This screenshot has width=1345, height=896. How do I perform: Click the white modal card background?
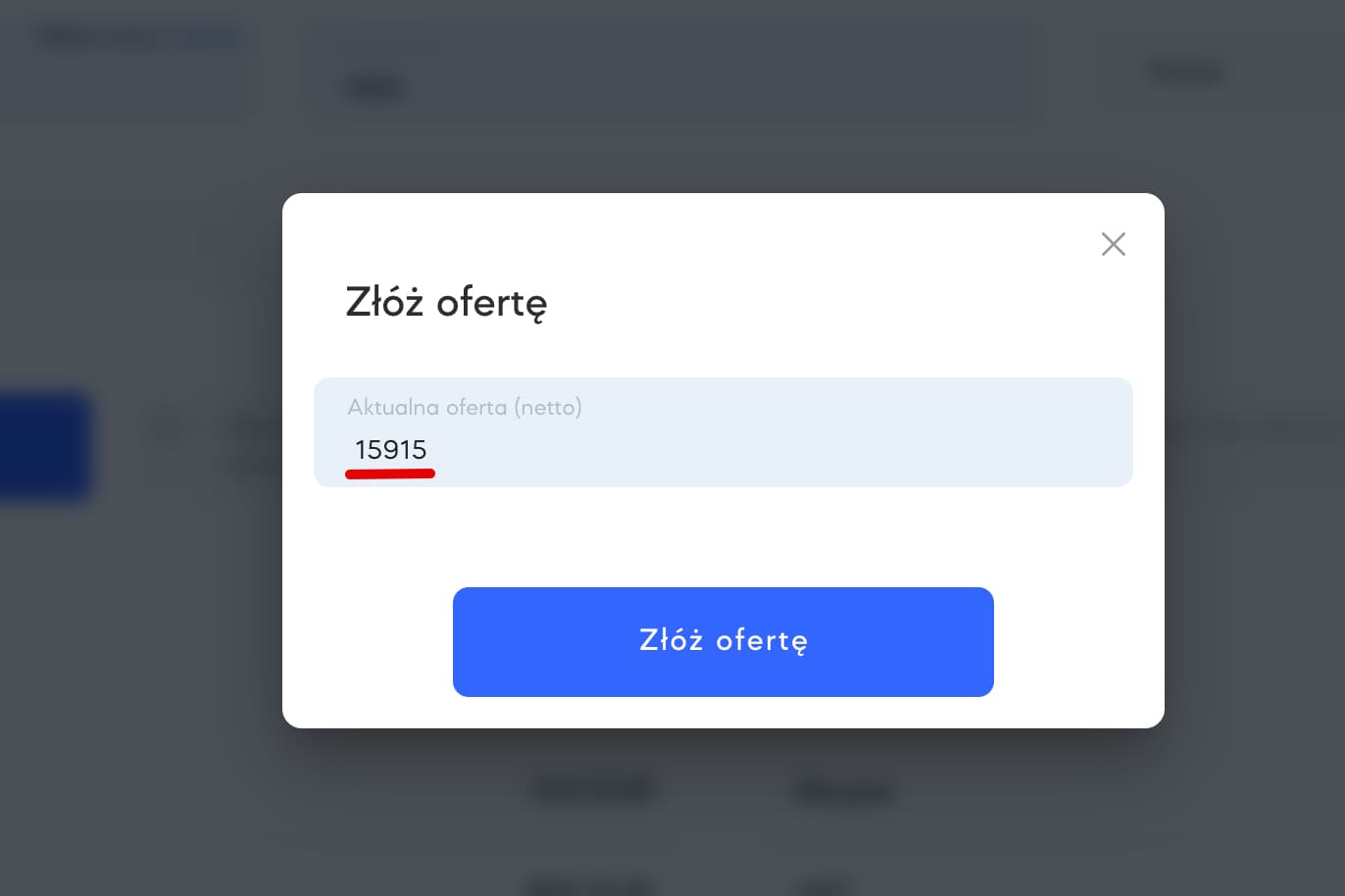click(722, 539)
